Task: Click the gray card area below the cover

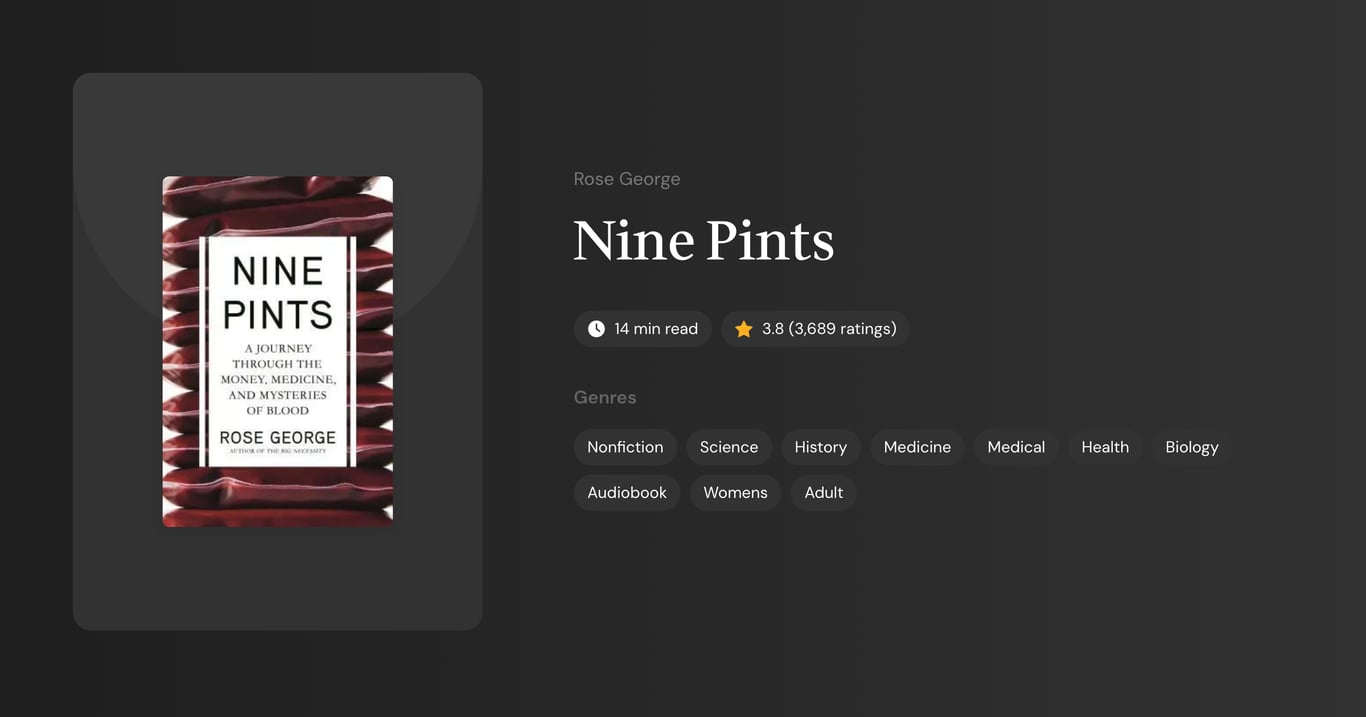Action: click(x=278, y=578)
